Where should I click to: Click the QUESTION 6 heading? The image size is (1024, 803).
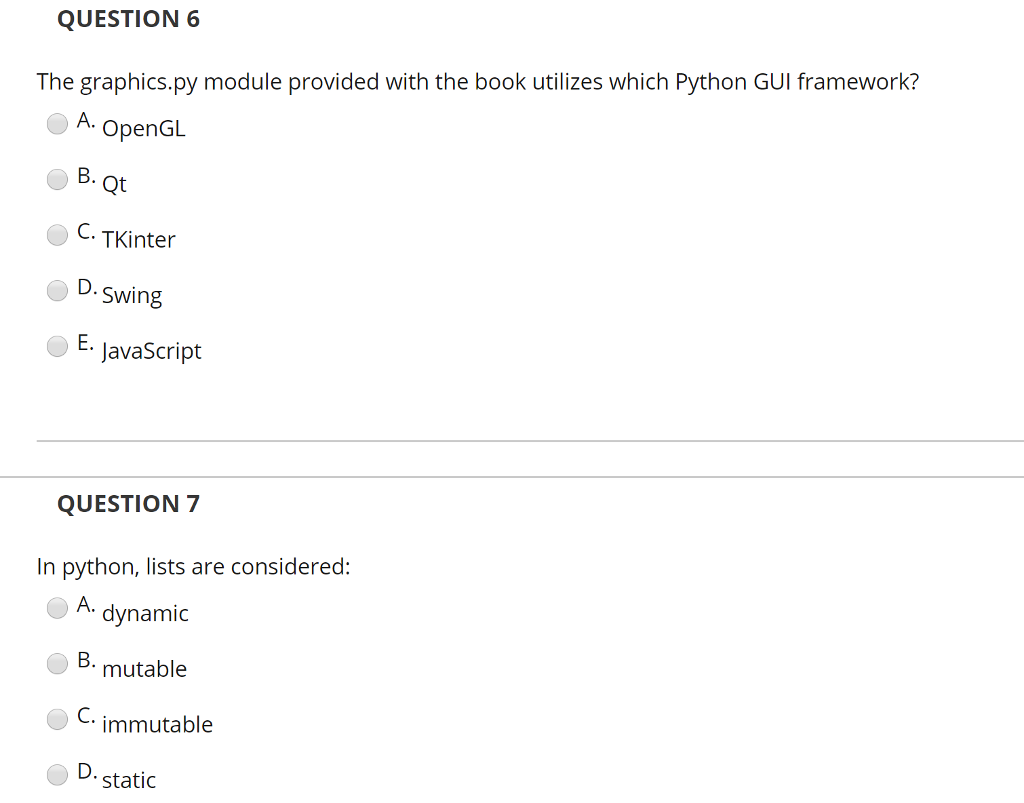click(x=128, y=18)
